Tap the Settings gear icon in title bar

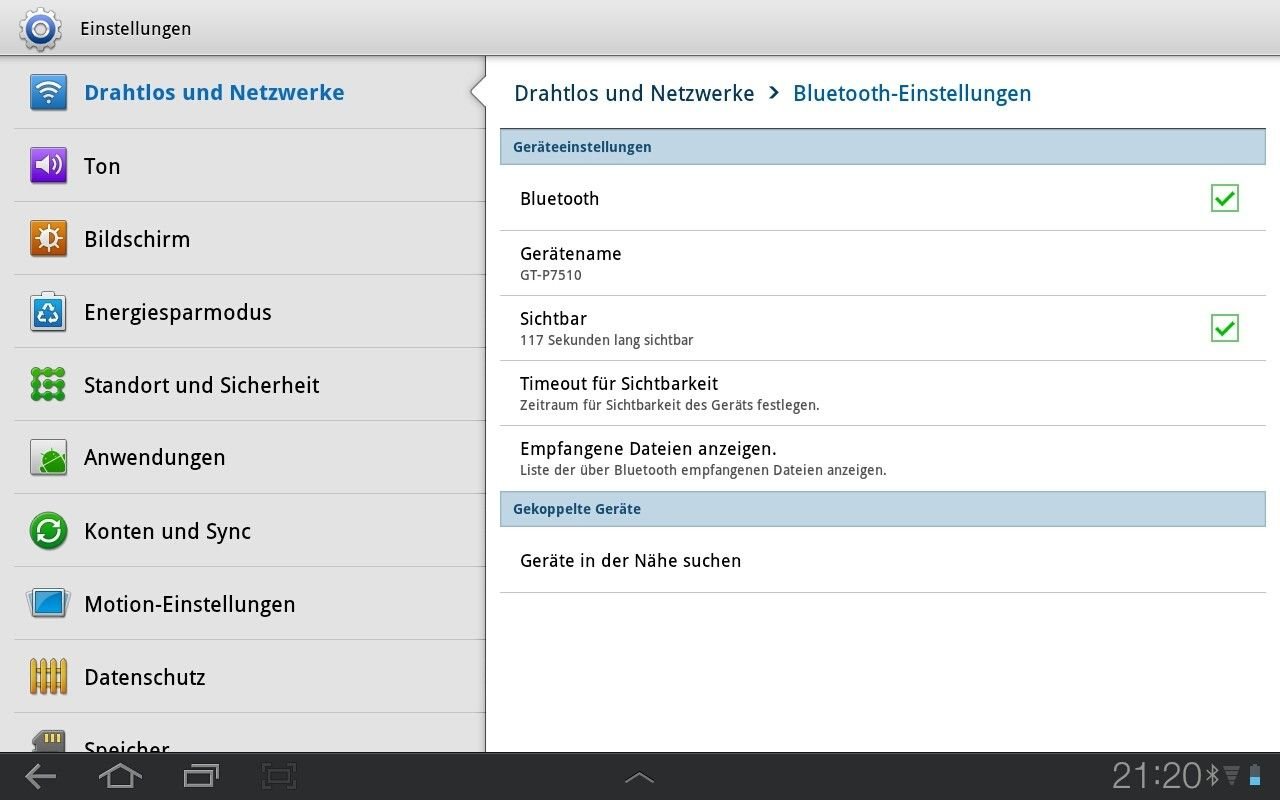pos(40,28)
